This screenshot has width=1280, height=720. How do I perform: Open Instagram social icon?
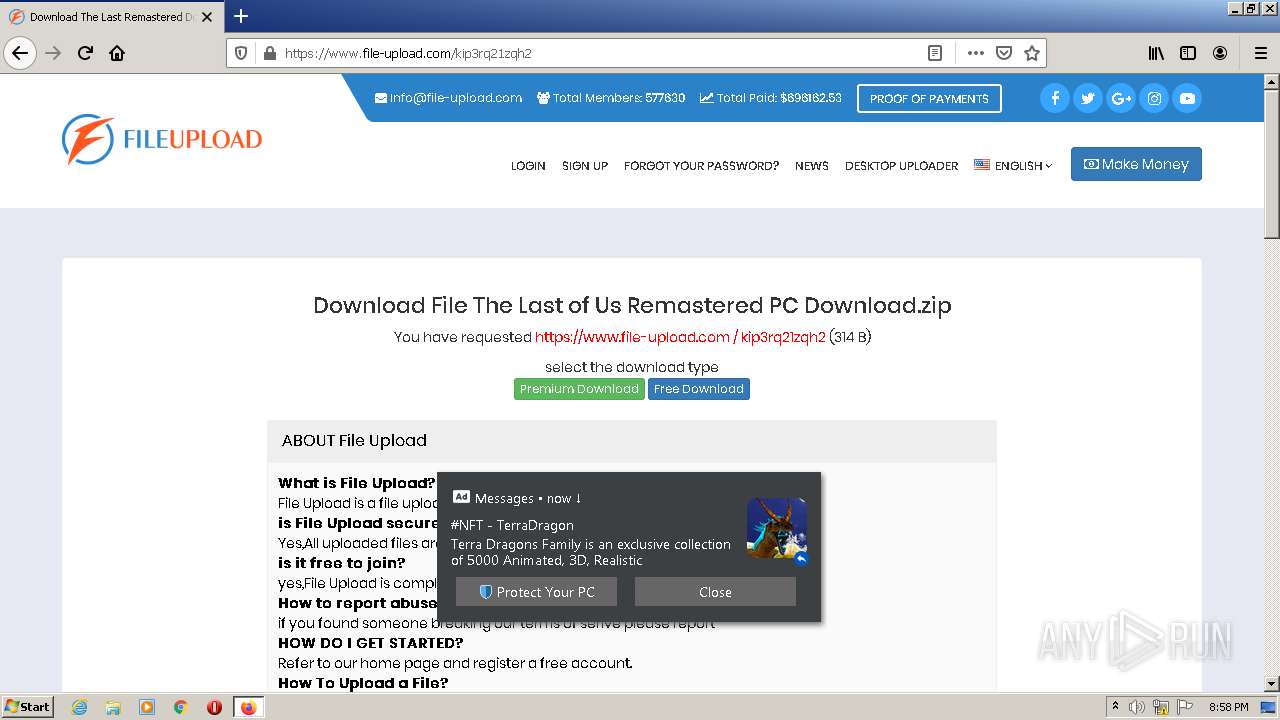[x=1154, y=98]
